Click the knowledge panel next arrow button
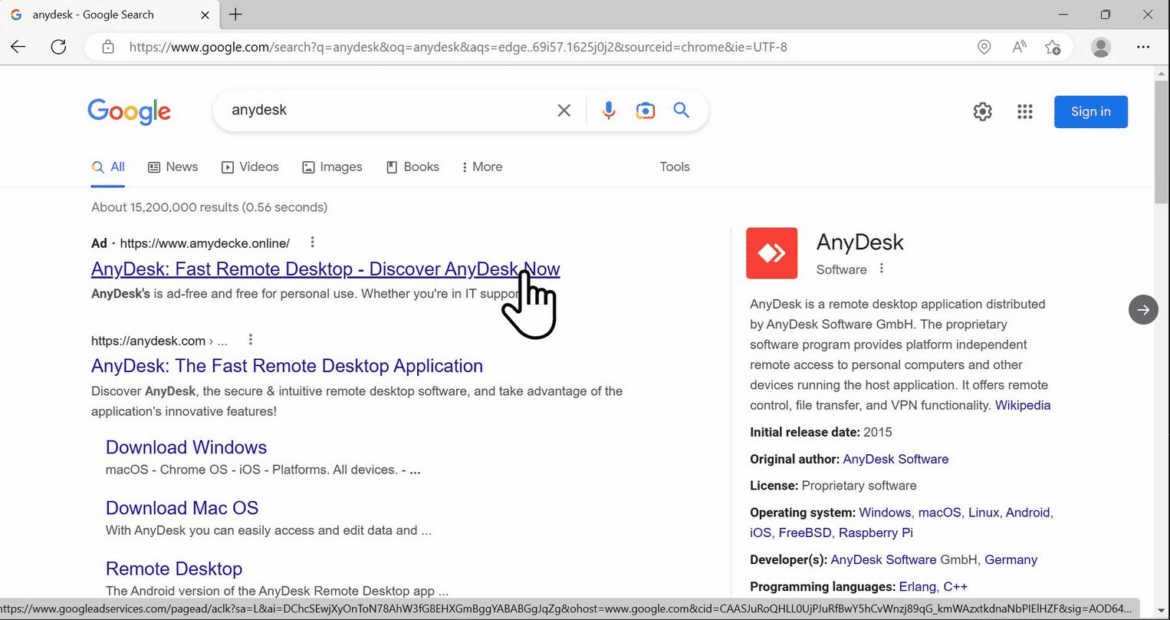This screenshot has height=620, width=1170. (x=1143, y=310)
